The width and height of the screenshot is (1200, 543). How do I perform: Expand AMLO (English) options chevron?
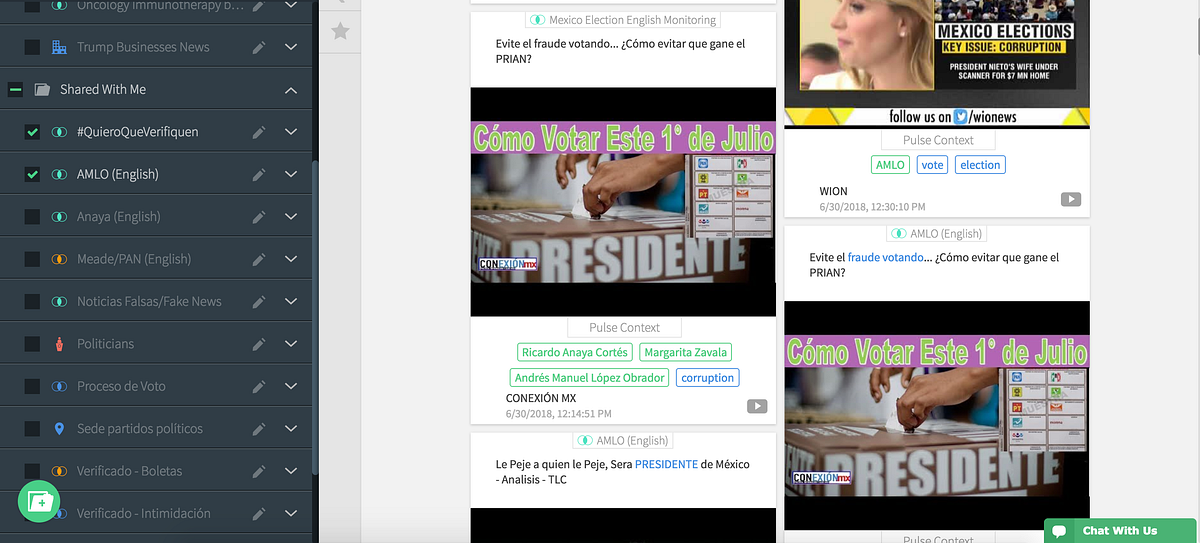pyautogui.click(x=291, y=174)
